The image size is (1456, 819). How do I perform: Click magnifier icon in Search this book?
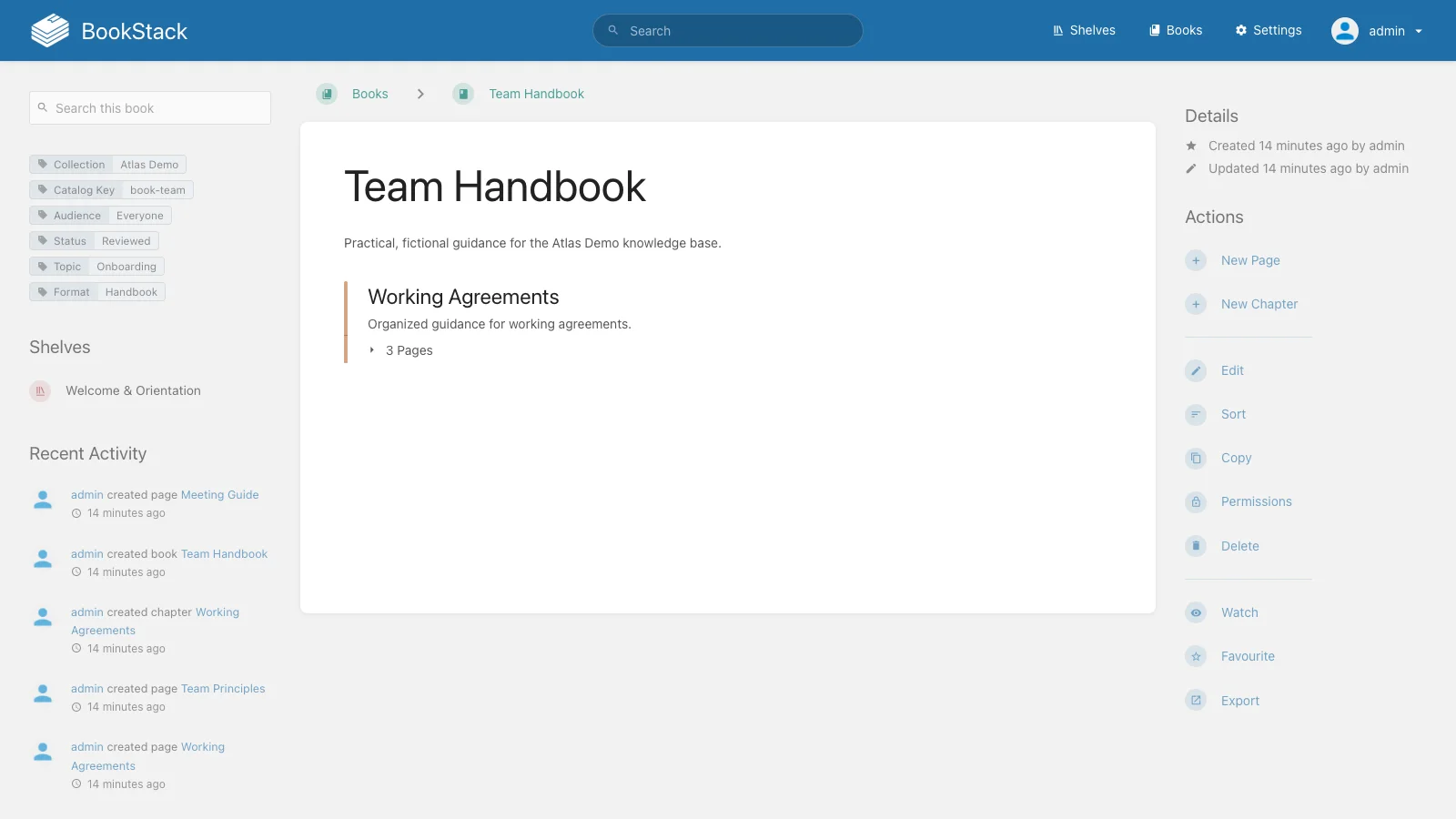tap(42, 107)
